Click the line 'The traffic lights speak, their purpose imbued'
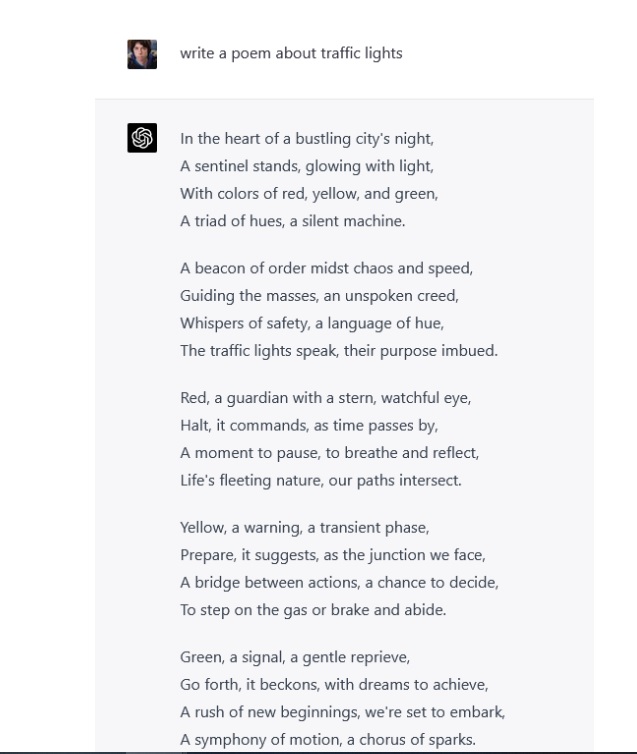Screen dimensions: 637x754 pyautogui.click(x=339, y=351)
